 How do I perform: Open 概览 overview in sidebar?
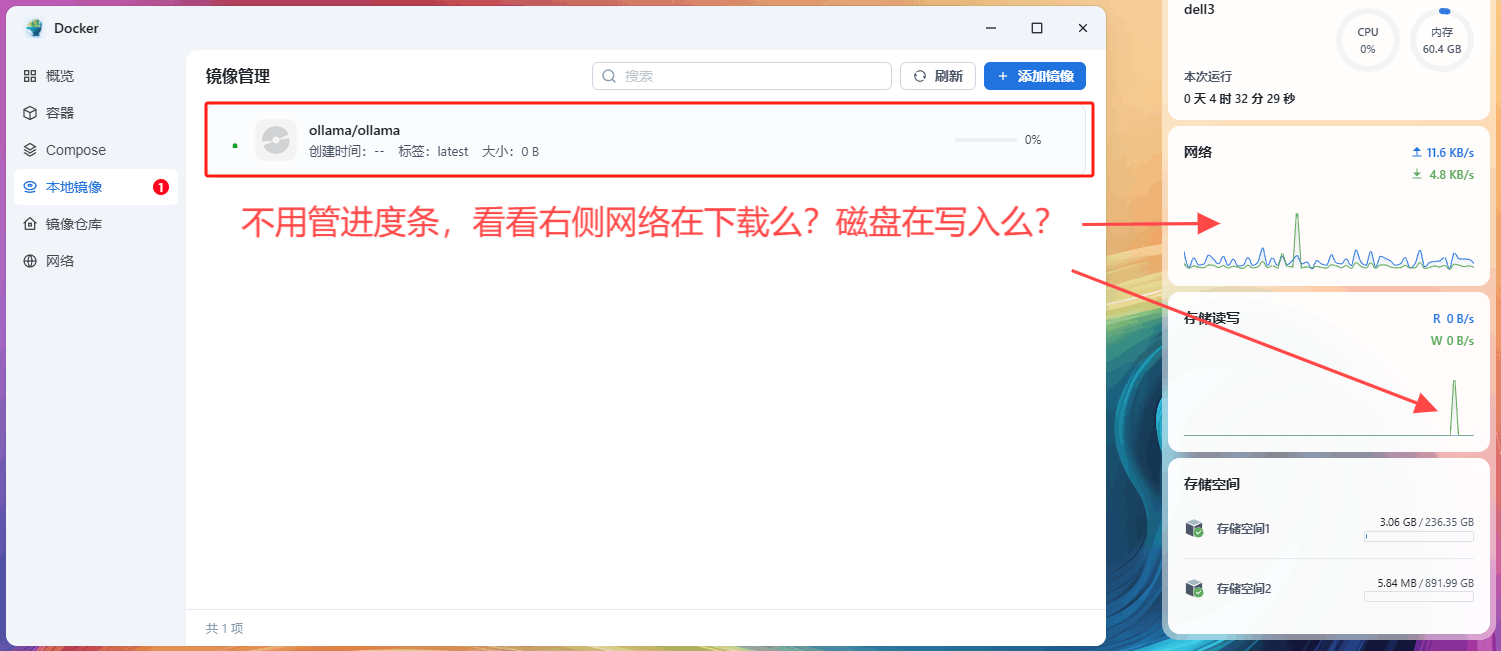point(60,76)
